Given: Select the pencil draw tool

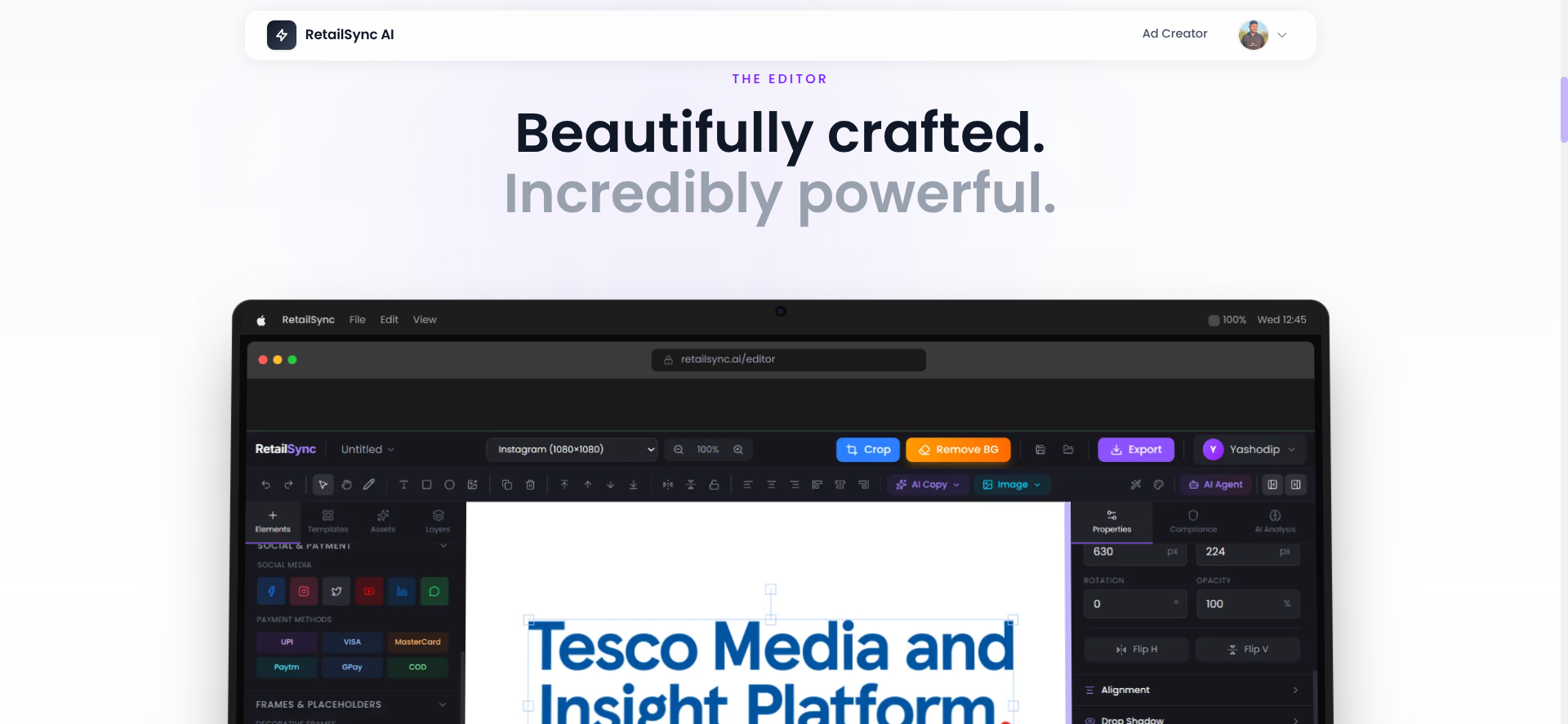Looking at the screenshot, I should point(369,485).
